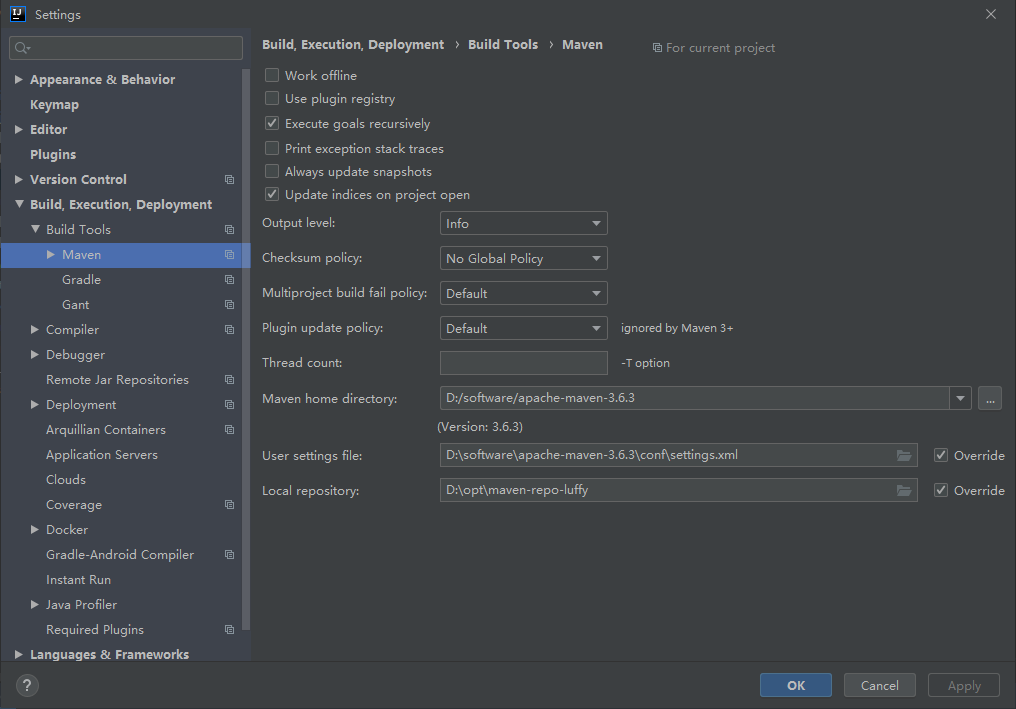Click project-level icon beside Gradle item
This screenshot has height=709, width=1016.
tap(229, 280)
